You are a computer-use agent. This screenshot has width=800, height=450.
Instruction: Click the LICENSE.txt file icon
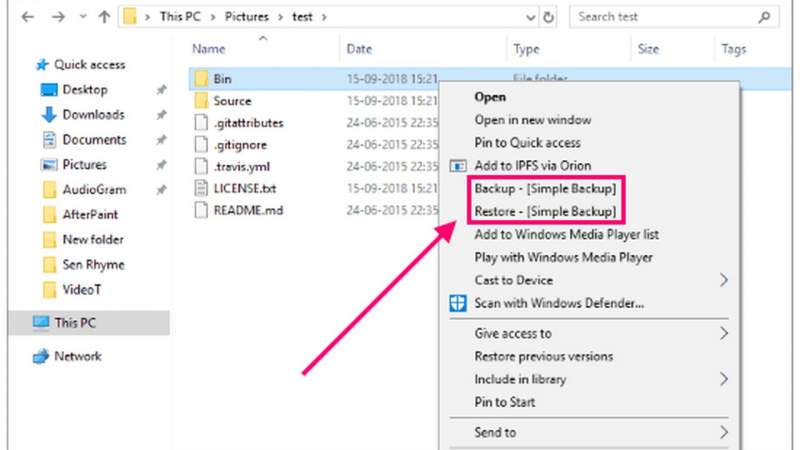point(202,188)
